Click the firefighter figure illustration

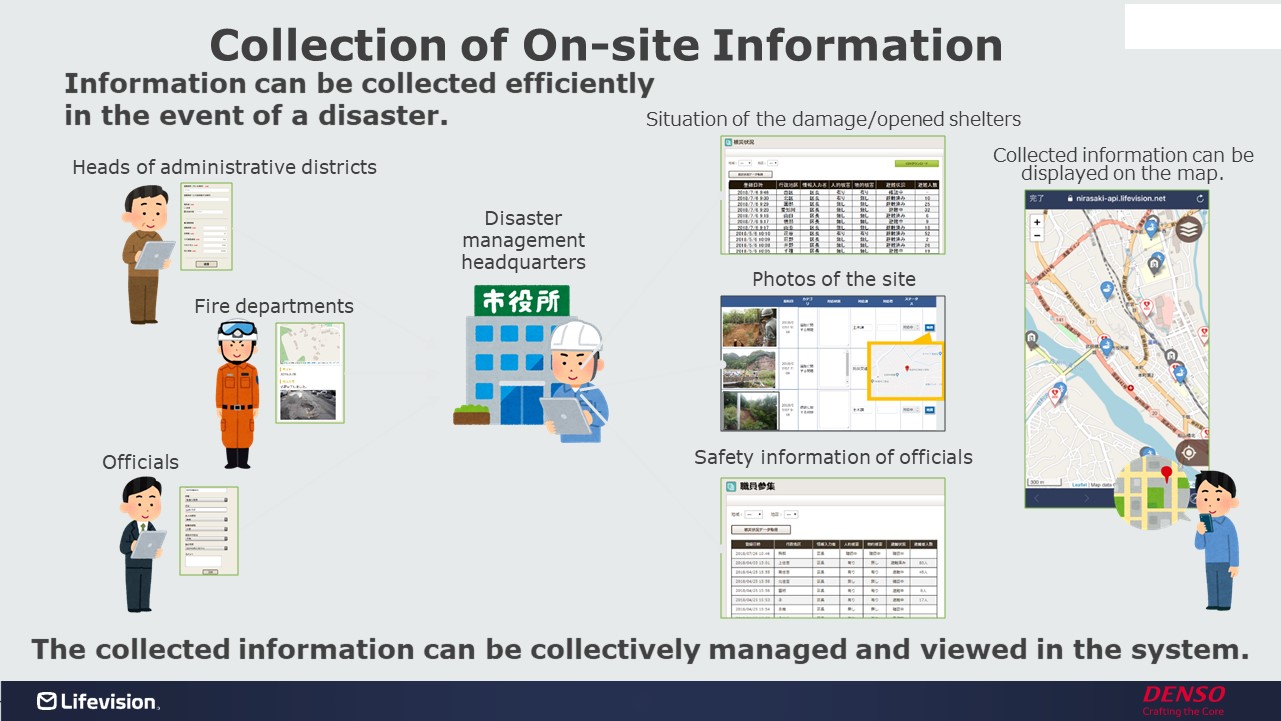pyautogui.click(x=237, y=394)
